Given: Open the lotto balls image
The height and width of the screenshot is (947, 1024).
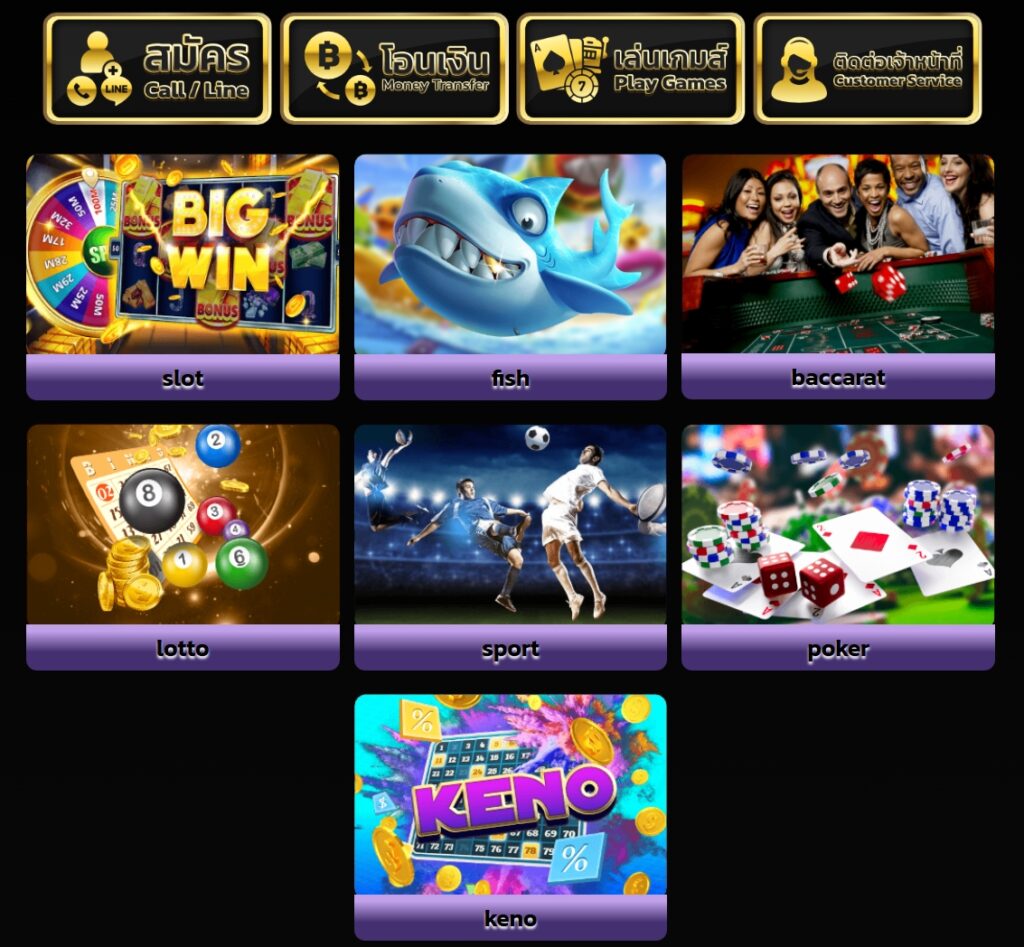Looking at the screenshot, I should tap(183, 524).
